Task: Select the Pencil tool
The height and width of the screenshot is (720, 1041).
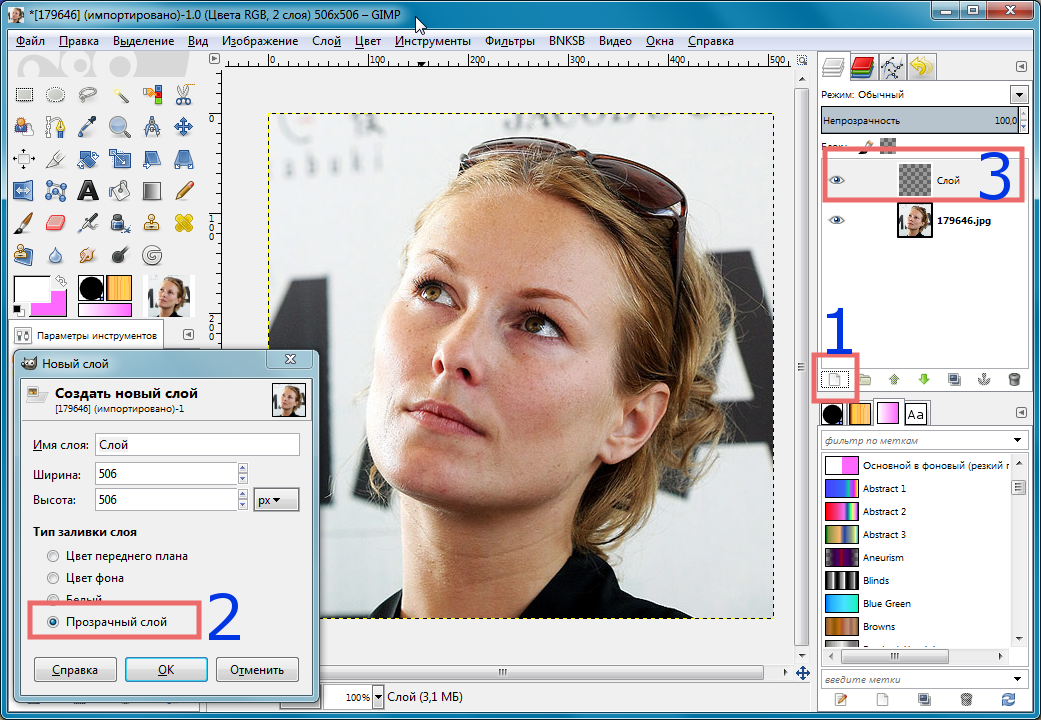Action: pos(184,191)
